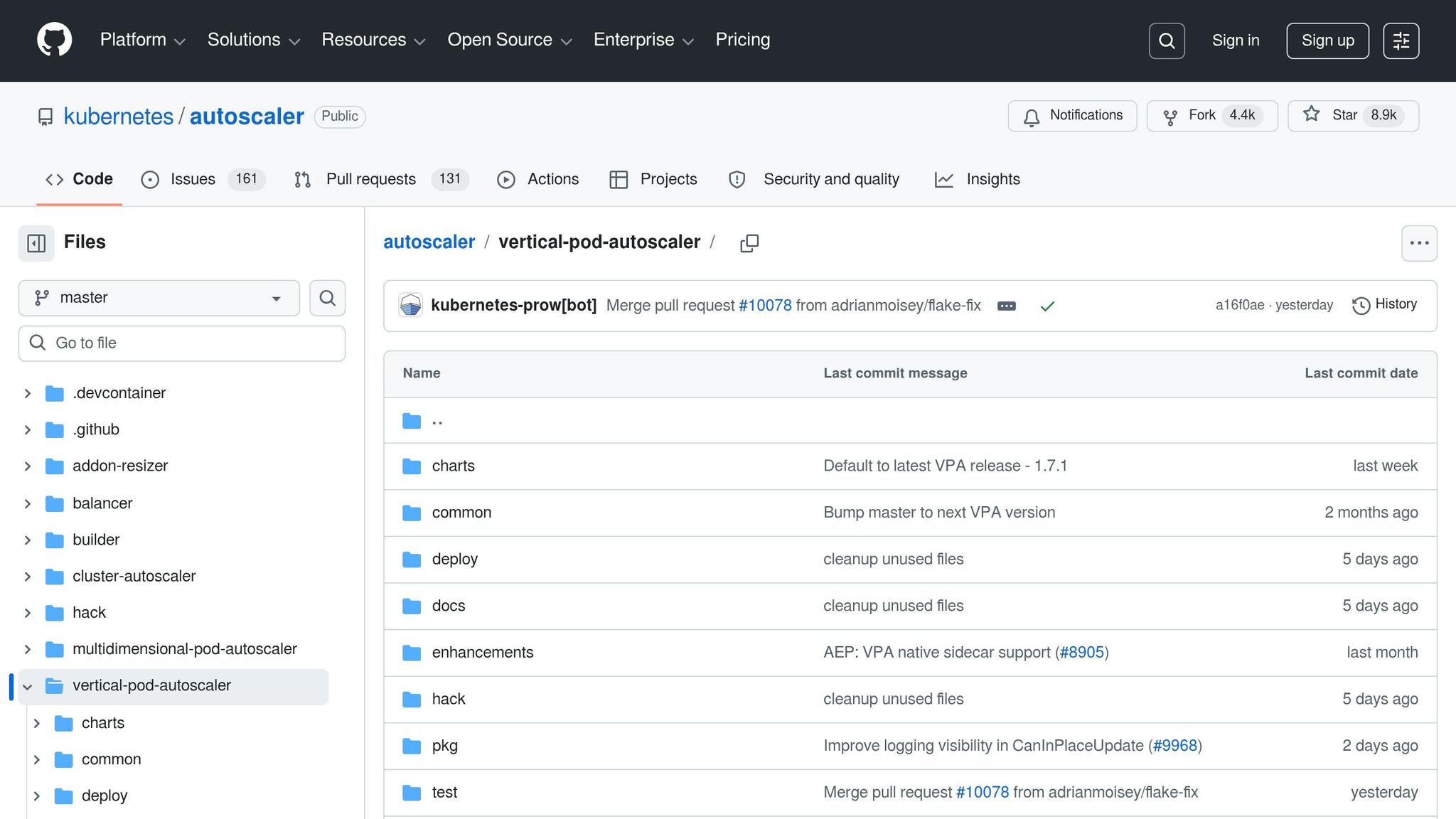Switch to the Actions tab

(538, 179)
